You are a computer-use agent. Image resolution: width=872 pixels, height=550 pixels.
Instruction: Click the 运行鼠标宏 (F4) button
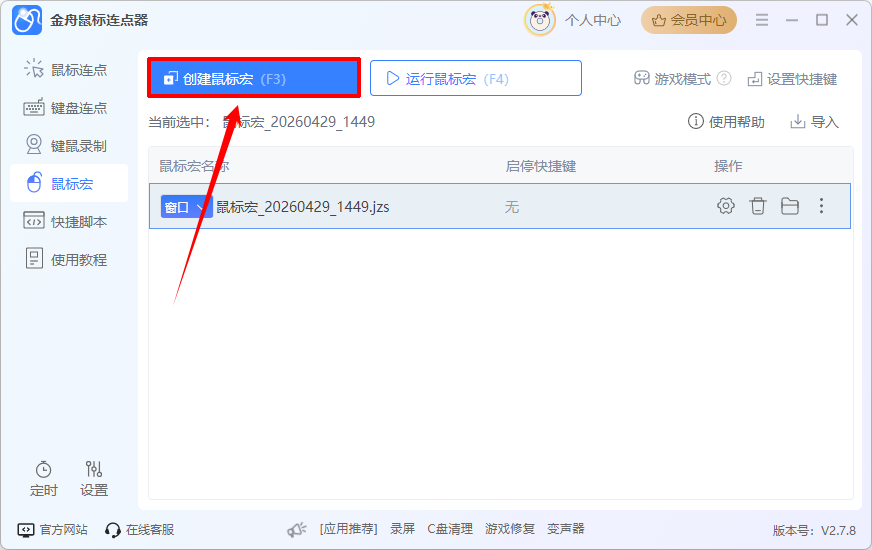(475, 78)
